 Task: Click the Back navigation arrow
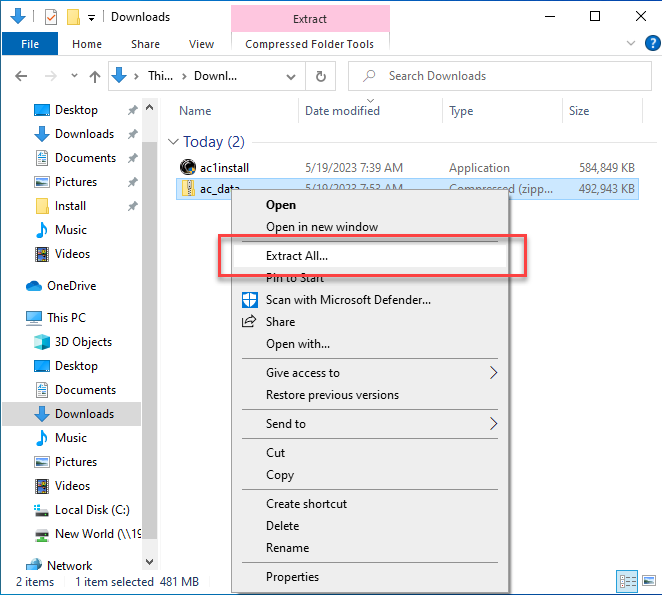pyautogui.click(x=22, y=76)
